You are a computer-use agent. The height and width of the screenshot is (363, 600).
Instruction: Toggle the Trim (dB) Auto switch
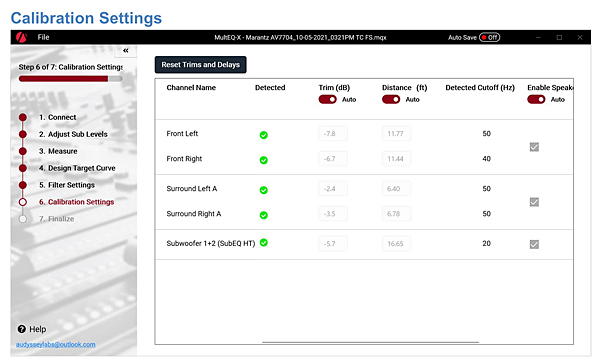(x=328, y=99)
